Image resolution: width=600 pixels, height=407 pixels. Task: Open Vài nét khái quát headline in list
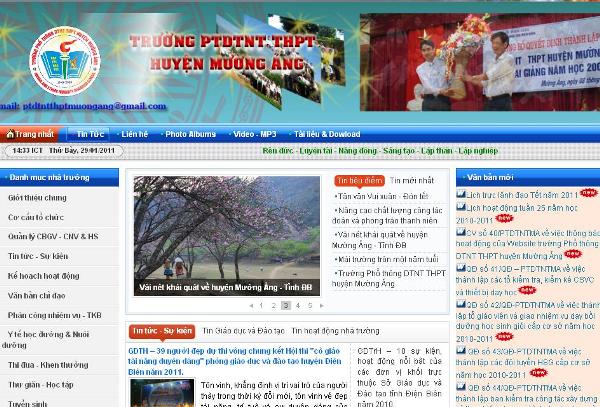pos(380,240)
